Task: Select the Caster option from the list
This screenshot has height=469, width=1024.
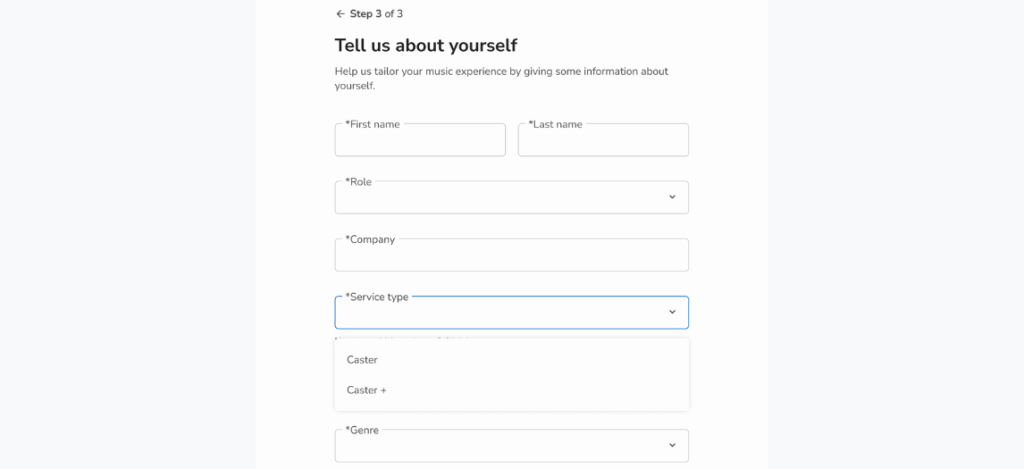Action: (x=362, y=360)
